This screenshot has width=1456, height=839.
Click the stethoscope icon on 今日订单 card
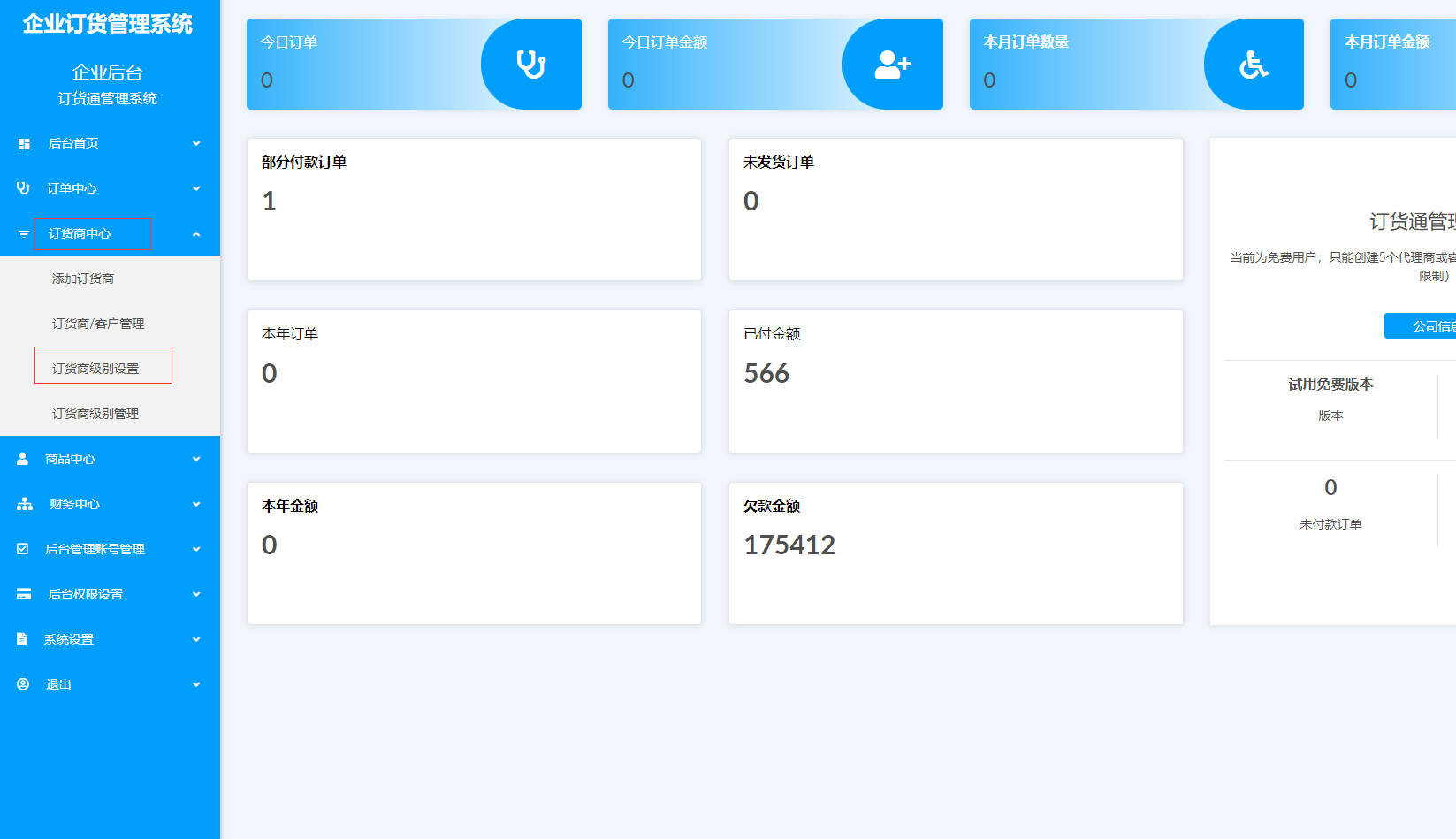pos(530,65)
